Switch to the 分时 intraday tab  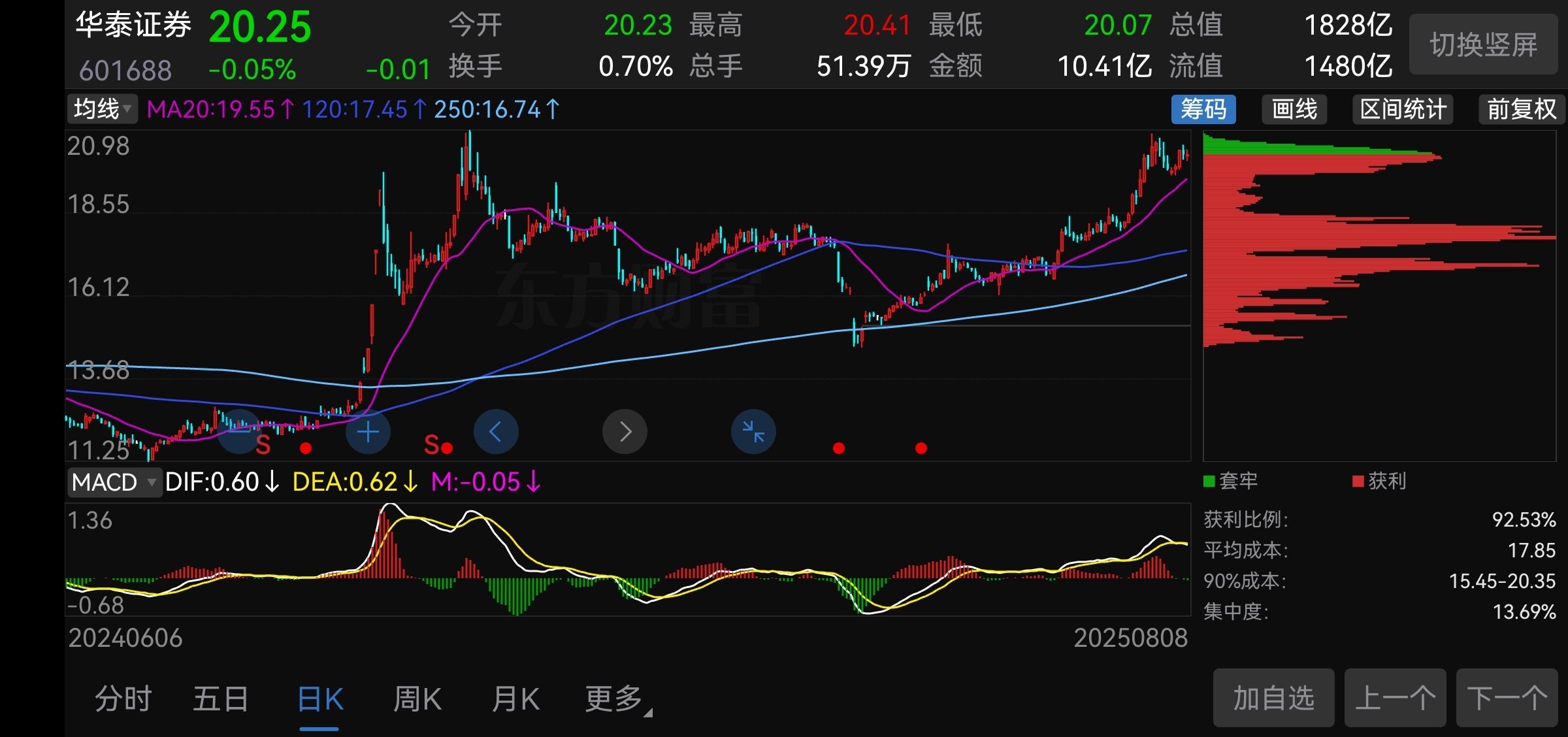pyautogui.click(x=123, y=699)
